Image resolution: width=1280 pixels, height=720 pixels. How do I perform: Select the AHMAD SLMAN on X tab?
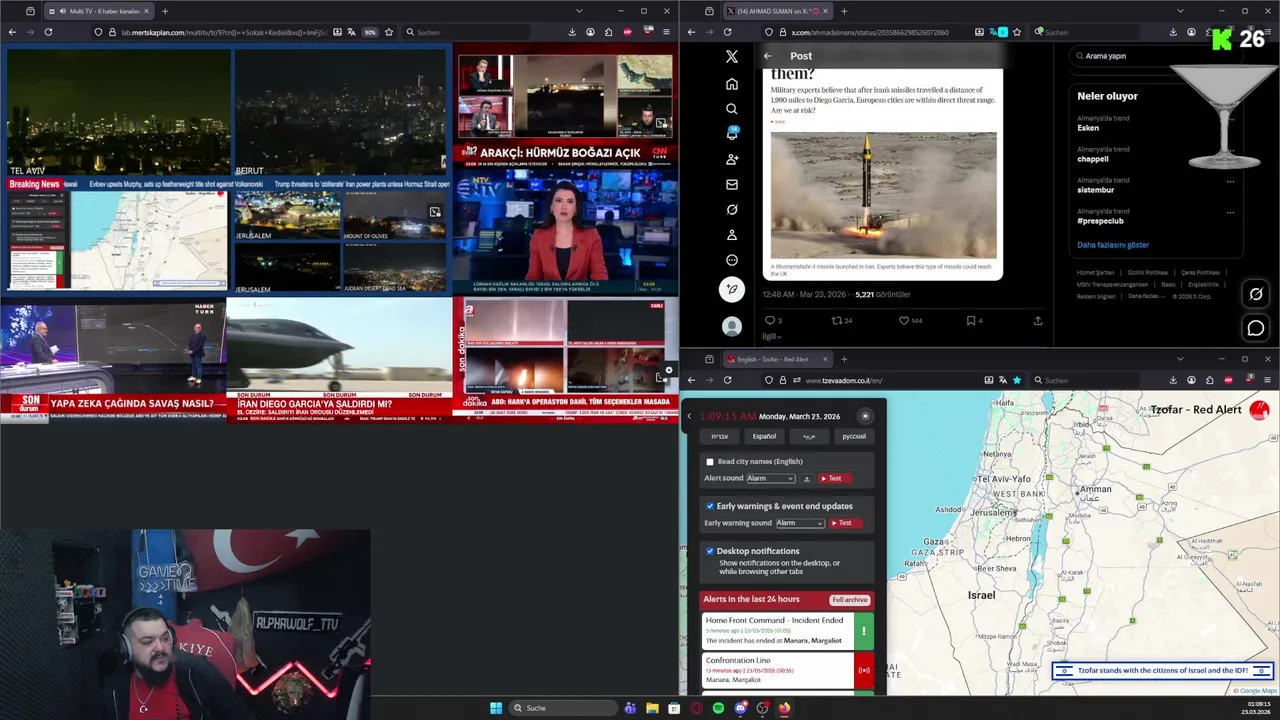pos(777,11)
